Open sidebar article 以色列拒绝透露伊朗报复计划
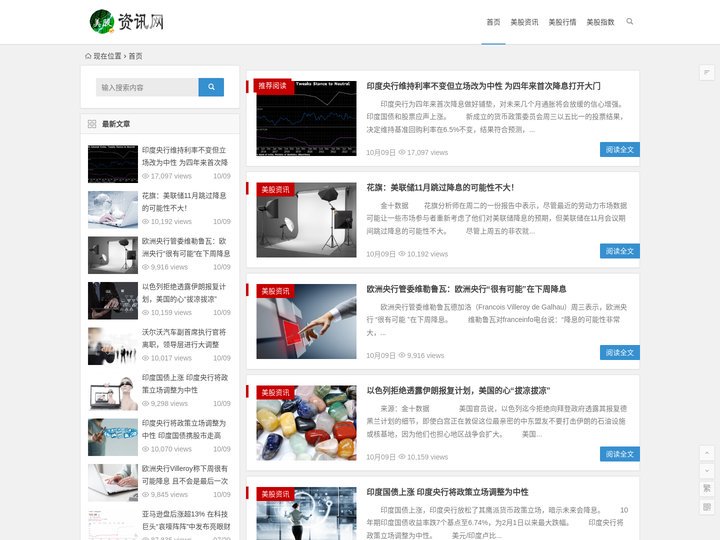The image size is (720, 540). point(184,292)
